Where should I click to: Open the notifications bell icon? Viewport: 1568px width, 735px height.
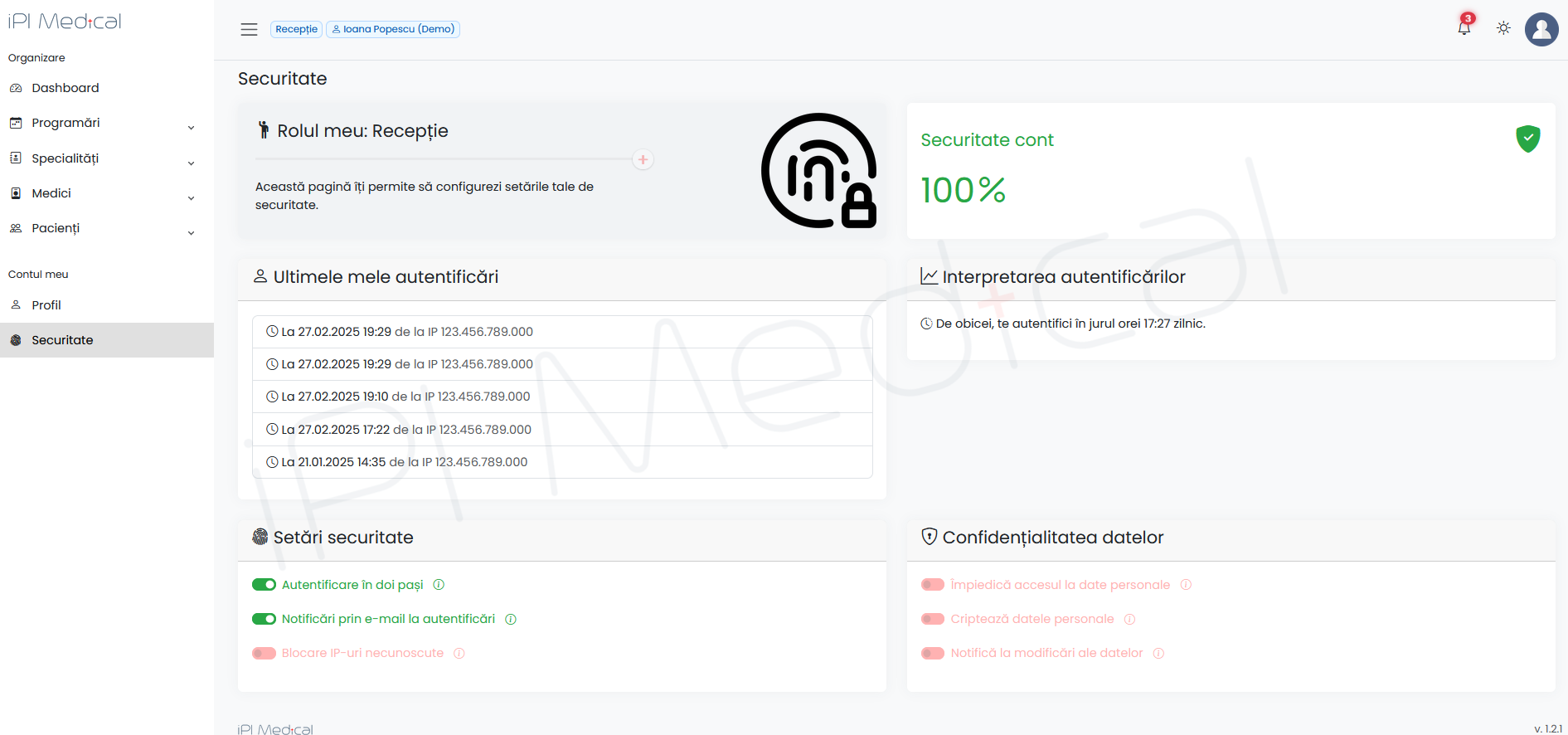(1464, 28)
